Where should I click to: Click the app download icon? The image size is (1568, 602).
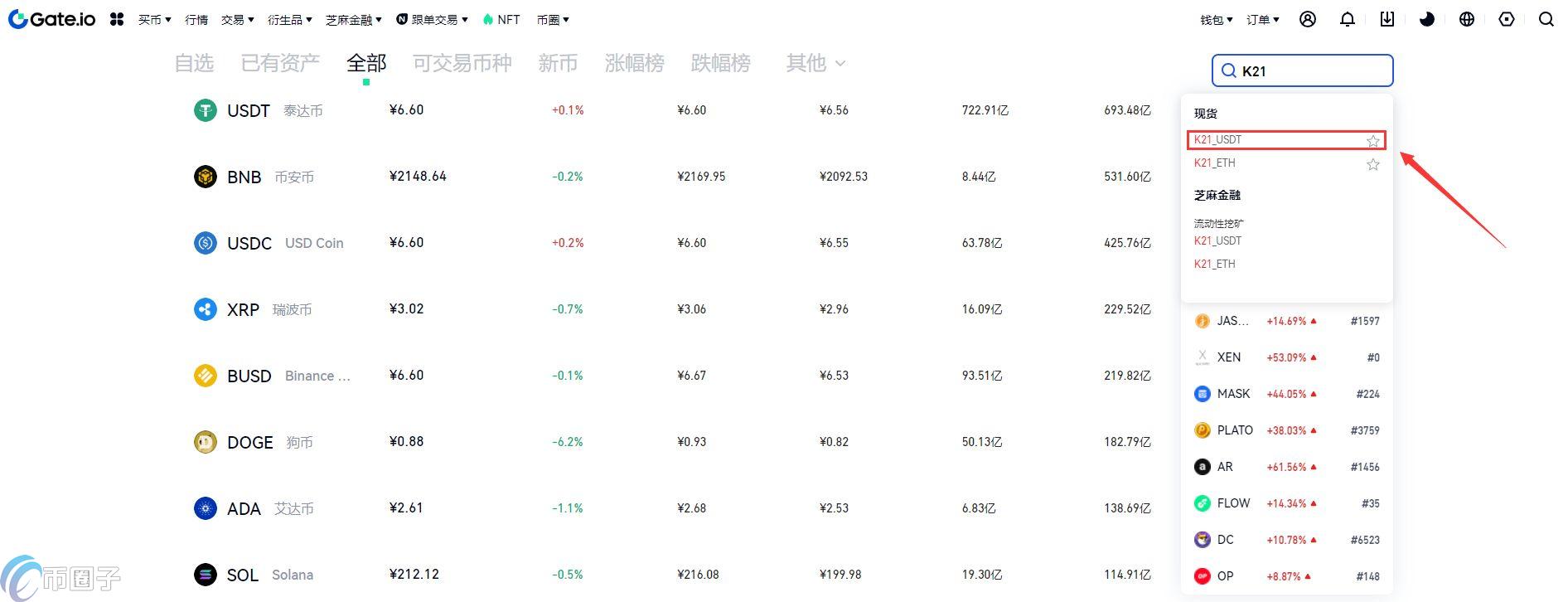(1387, 19)
